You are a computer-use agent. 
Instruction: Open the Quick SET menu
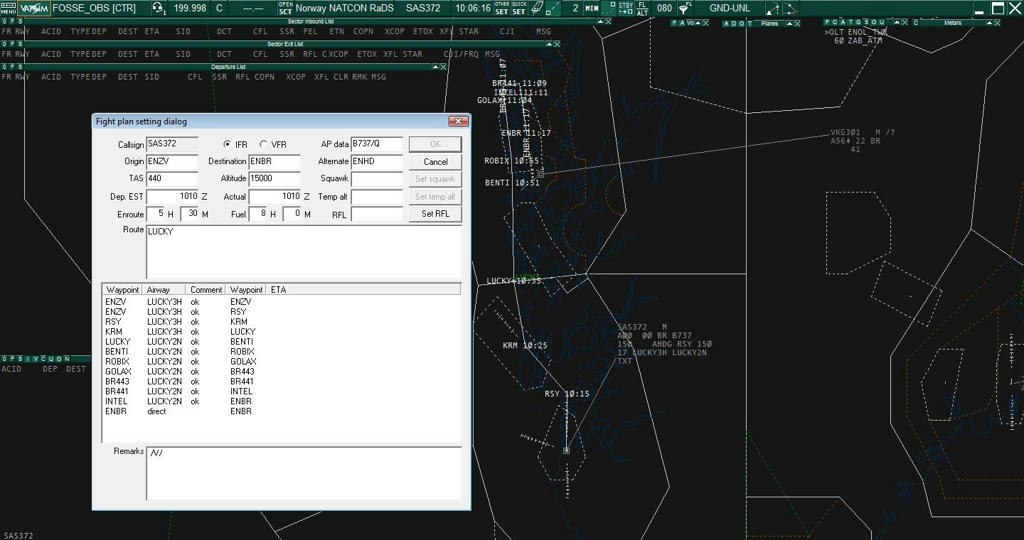519,8
